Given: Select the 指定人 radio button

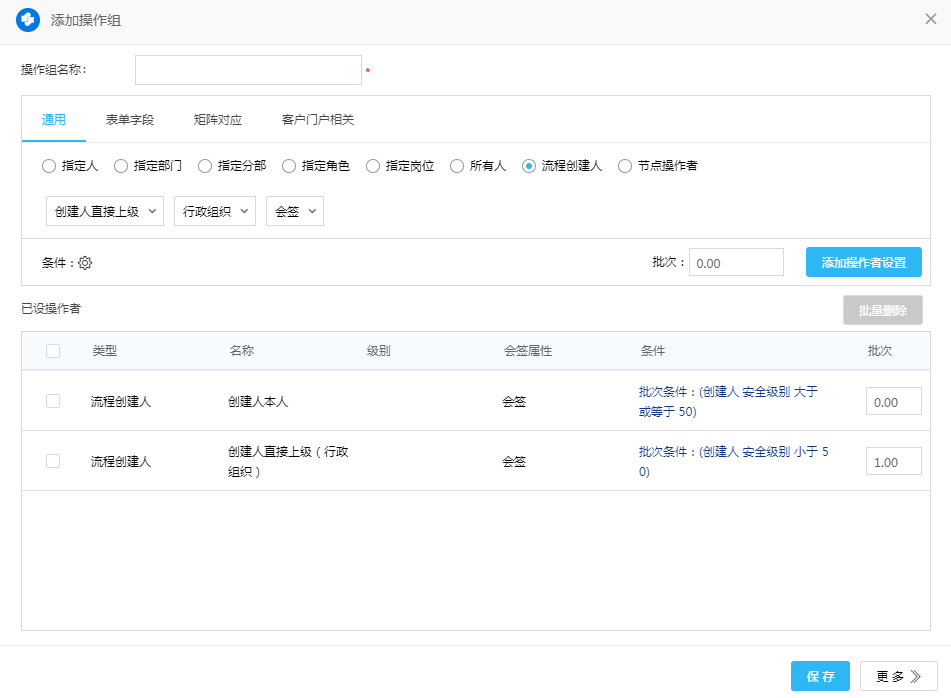Looking at the screenshot, I should pos(49,166).
